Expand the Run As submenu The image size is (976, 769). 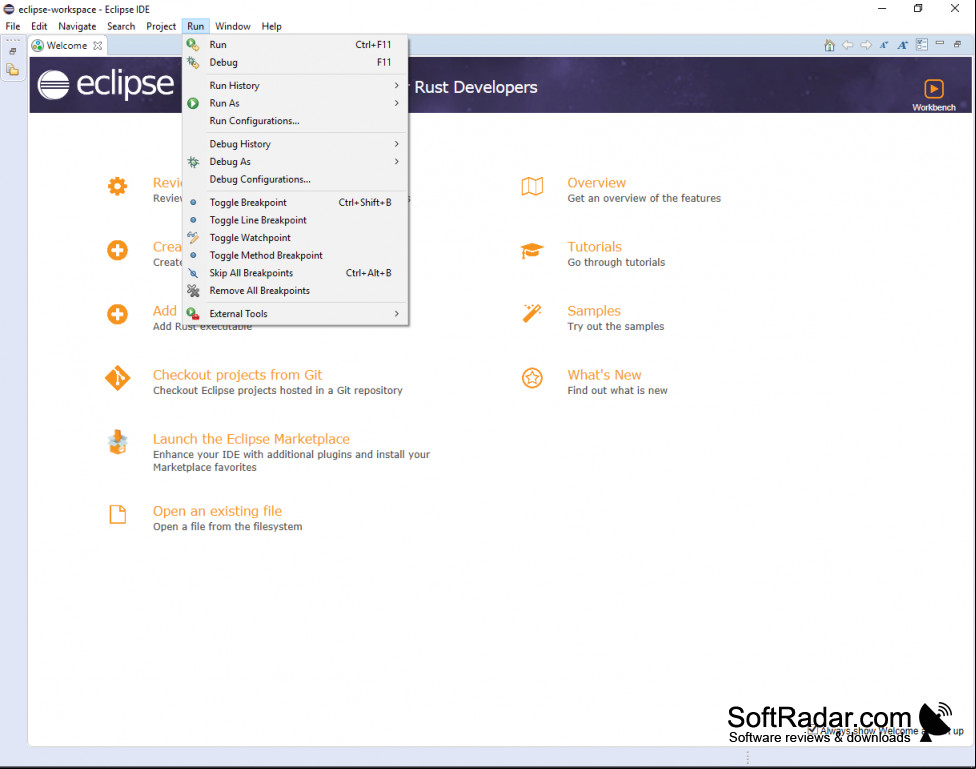click(296, 103)
